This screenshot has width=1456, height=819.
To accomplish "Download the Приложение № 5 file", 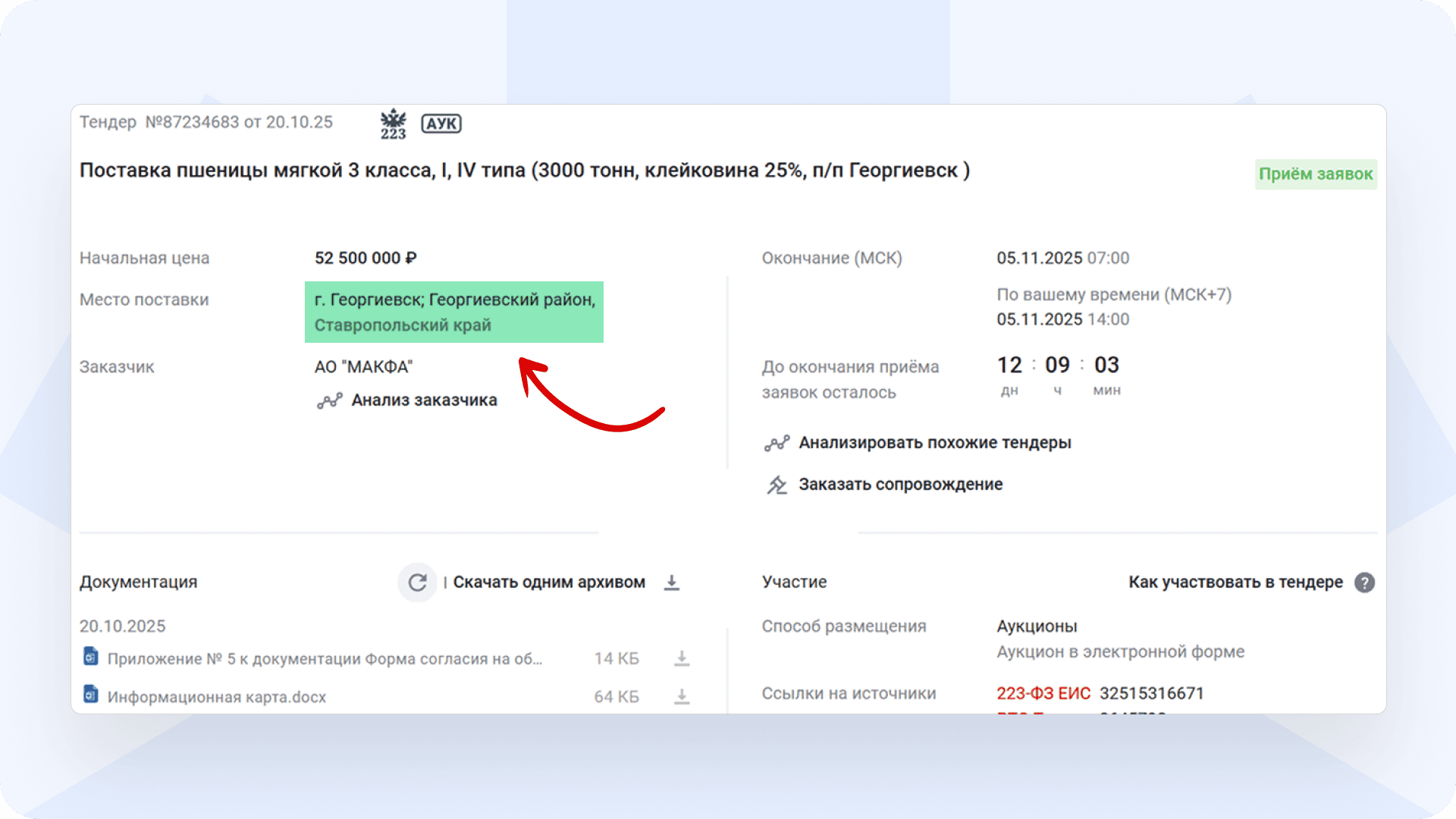I will [682, 658].
